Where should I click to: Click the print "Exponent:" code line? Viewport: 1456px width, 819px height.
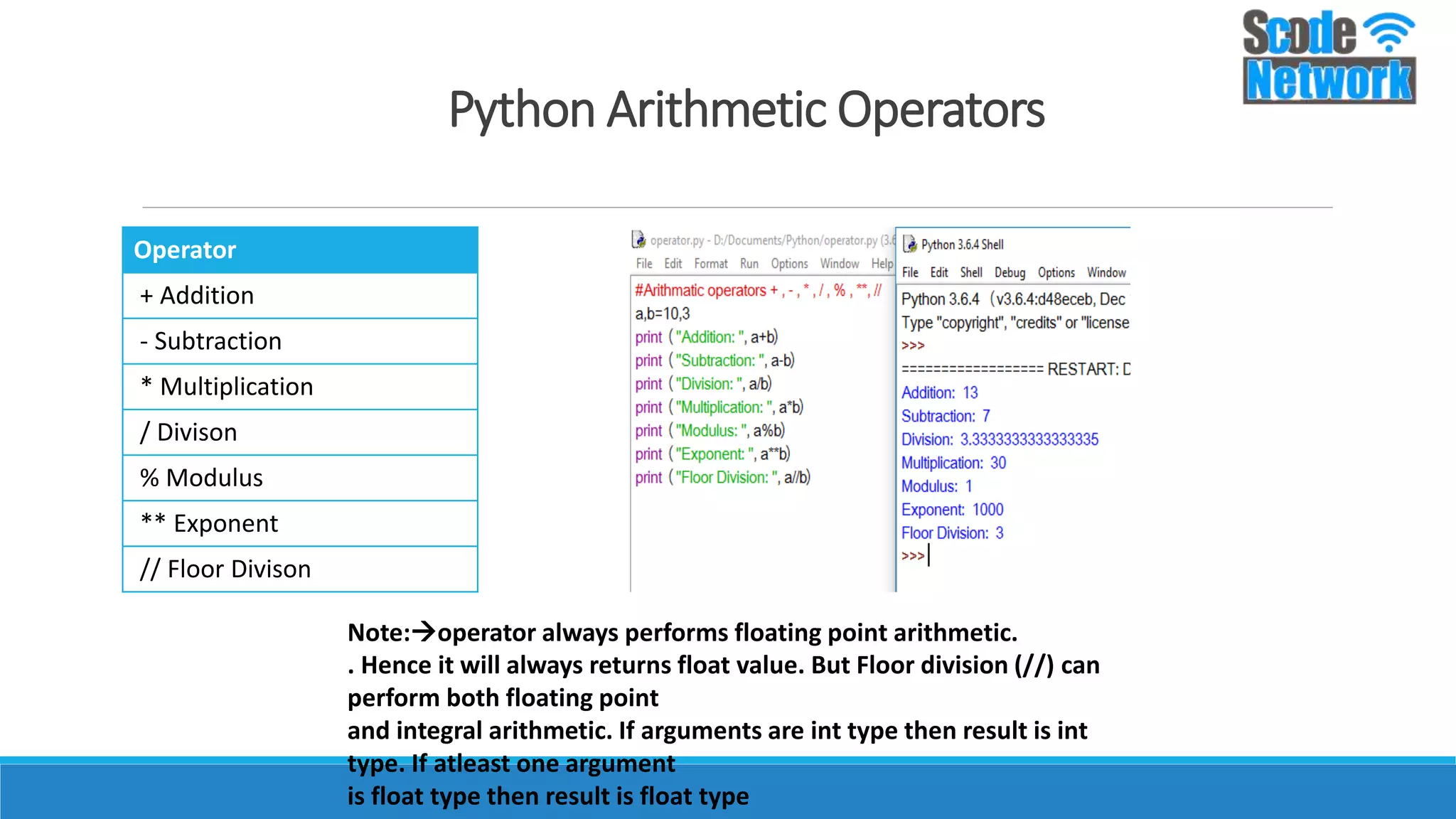(x=712, y=454)
